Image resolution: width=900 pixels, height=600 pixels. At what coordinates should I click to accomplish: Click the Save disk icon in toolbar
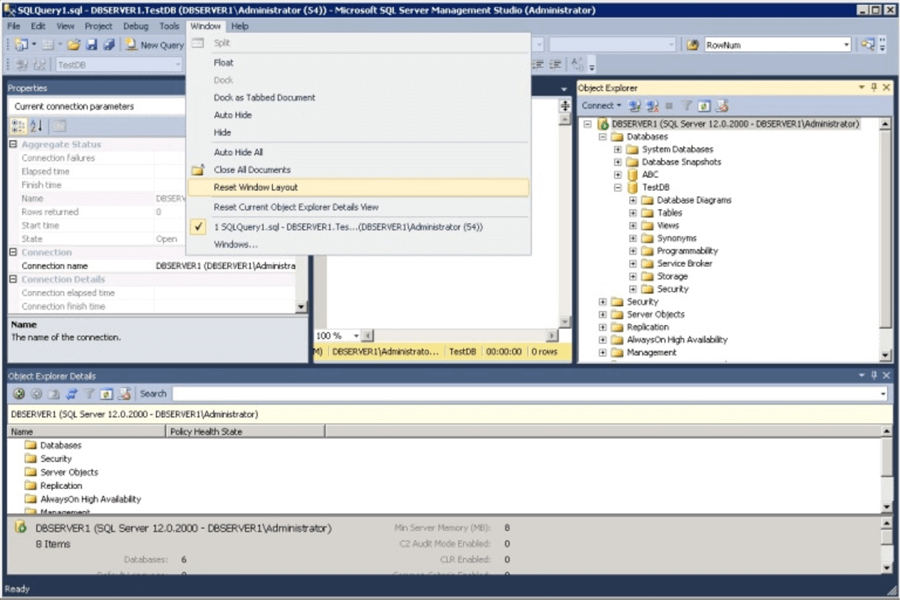[91, 44]
